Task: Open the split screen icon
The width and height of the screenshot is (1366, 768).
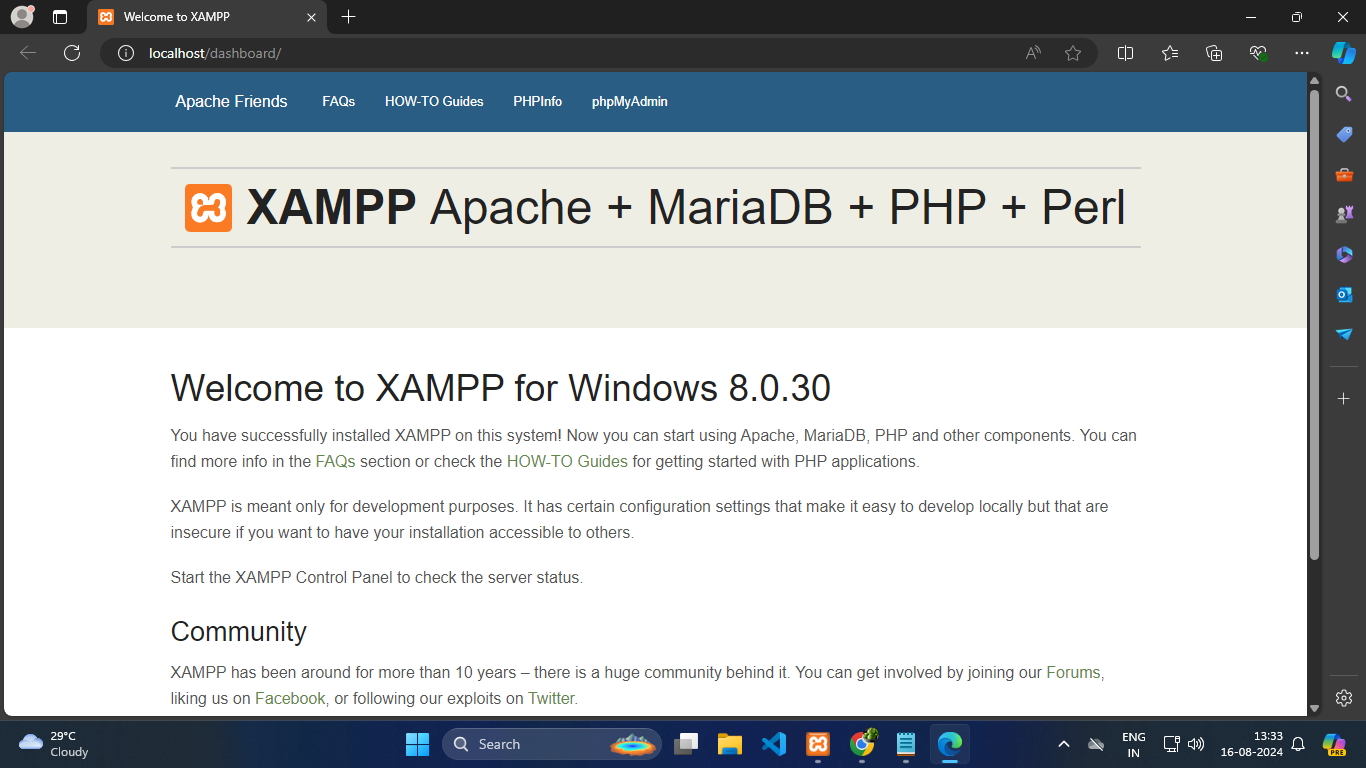Action: pos(1125,53)
